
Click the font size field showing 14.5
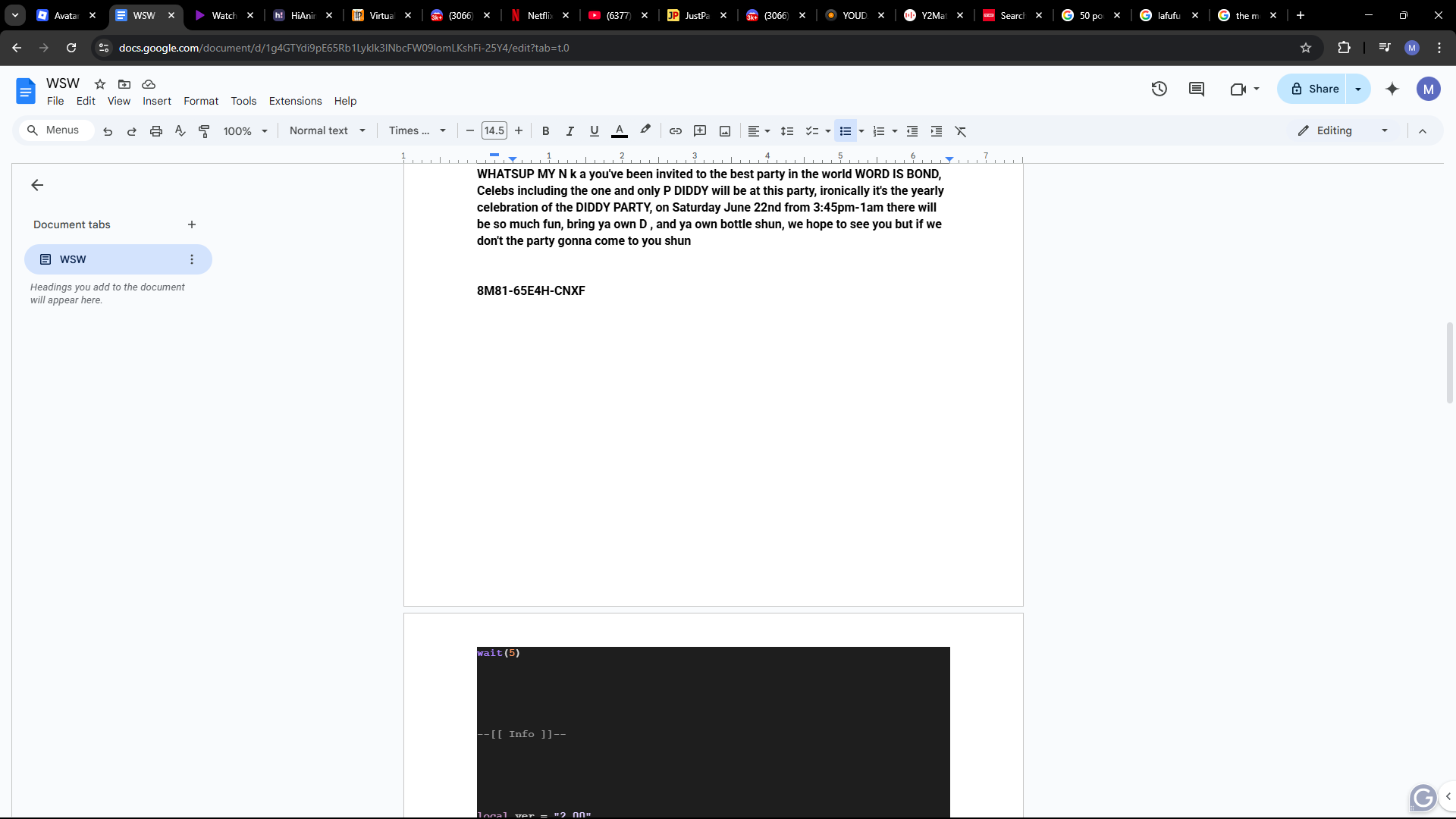pyautogui.click(x=494, y=130)
